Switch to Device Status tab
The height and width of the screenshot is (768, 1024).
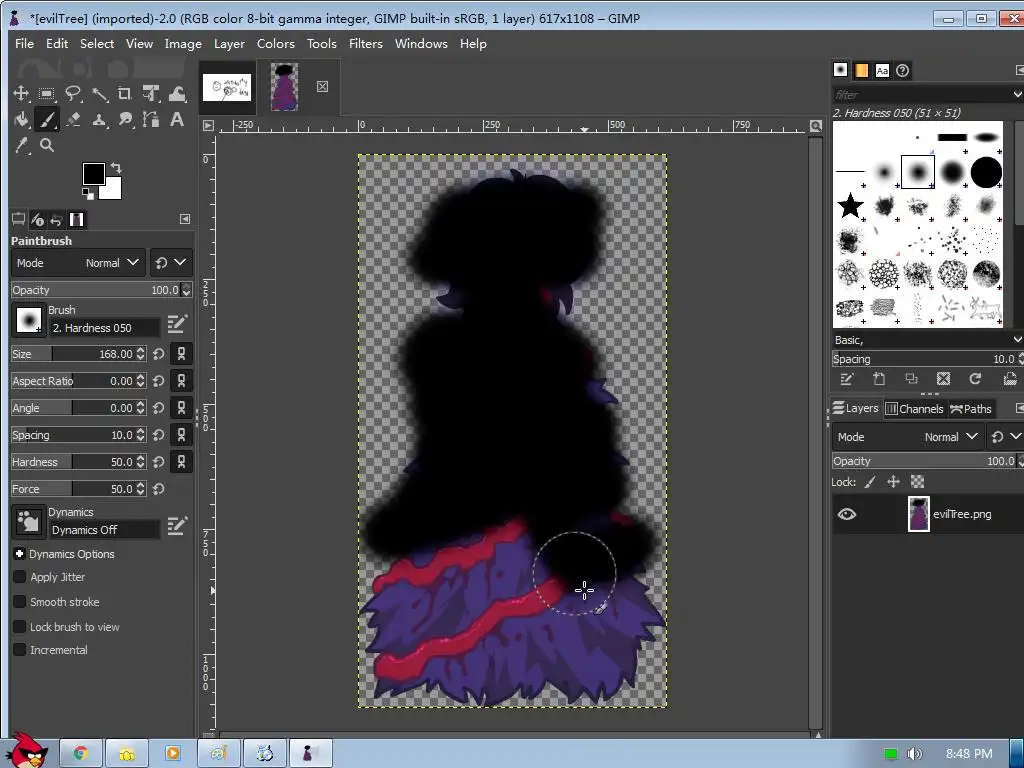(x=37, y=219)
